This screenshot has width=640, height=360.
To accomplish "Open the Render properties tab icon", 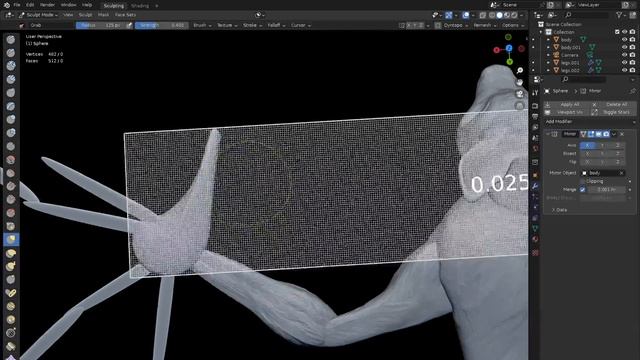I will click(x=535, y=106).
